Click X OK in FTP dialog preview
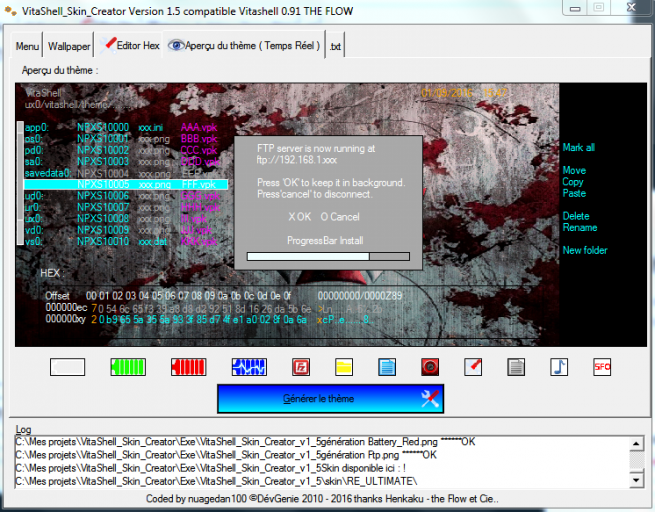Image resolution: width=655 pixels, height=512 pixels. 300,216
